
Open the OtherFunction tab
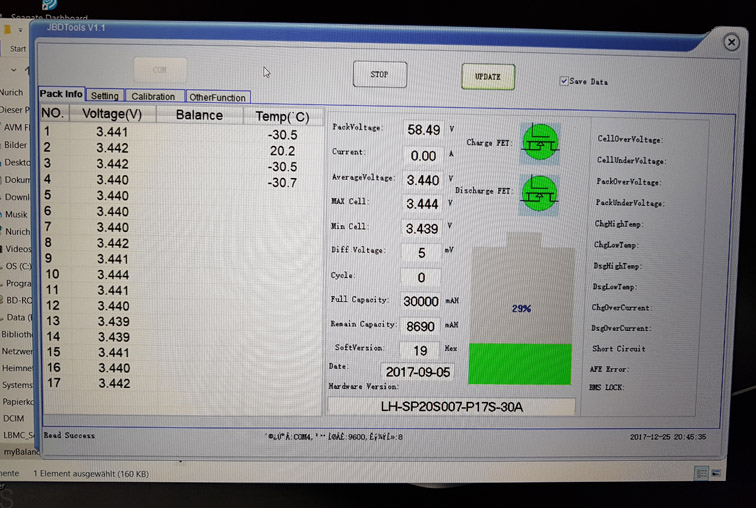(217, 97)
